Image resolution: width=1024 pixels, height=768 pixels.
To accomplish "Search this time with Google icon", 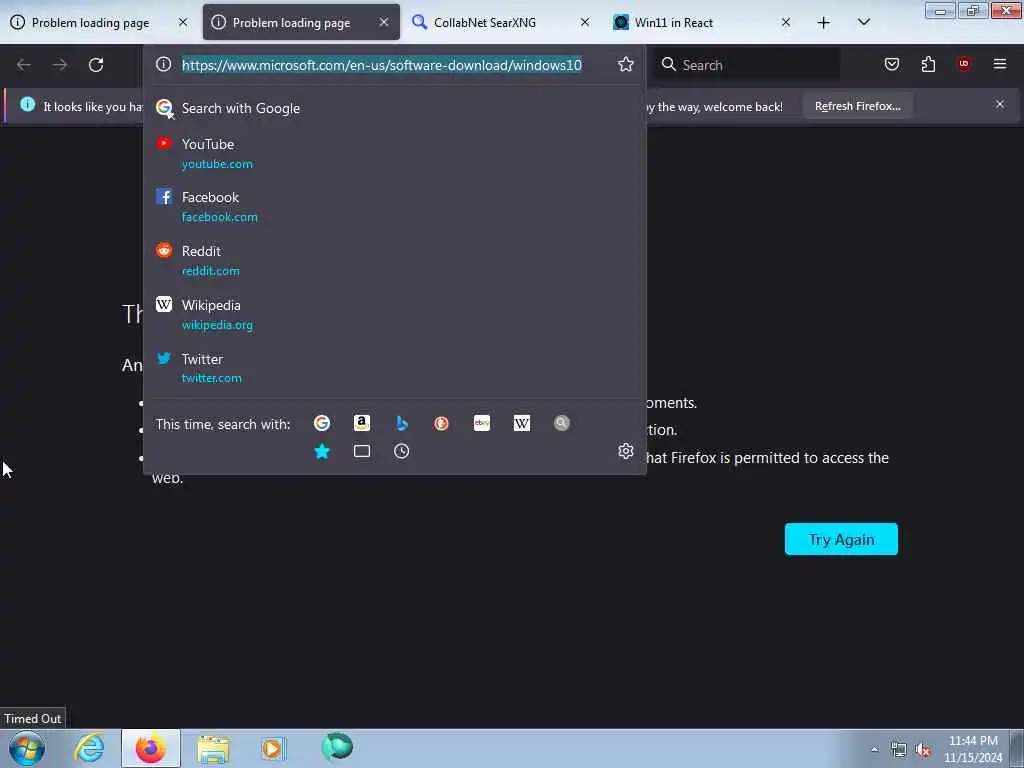I will pos(322,423).
